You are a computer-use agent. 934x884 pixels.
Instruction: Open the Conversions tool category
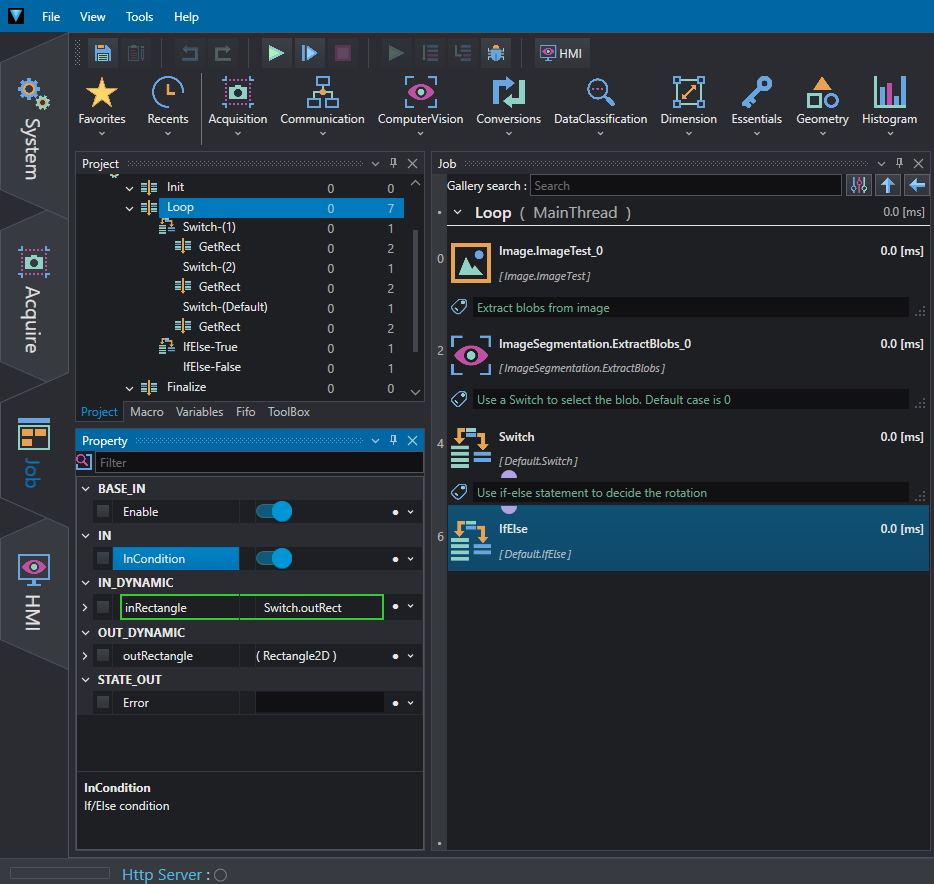[509, 106]
